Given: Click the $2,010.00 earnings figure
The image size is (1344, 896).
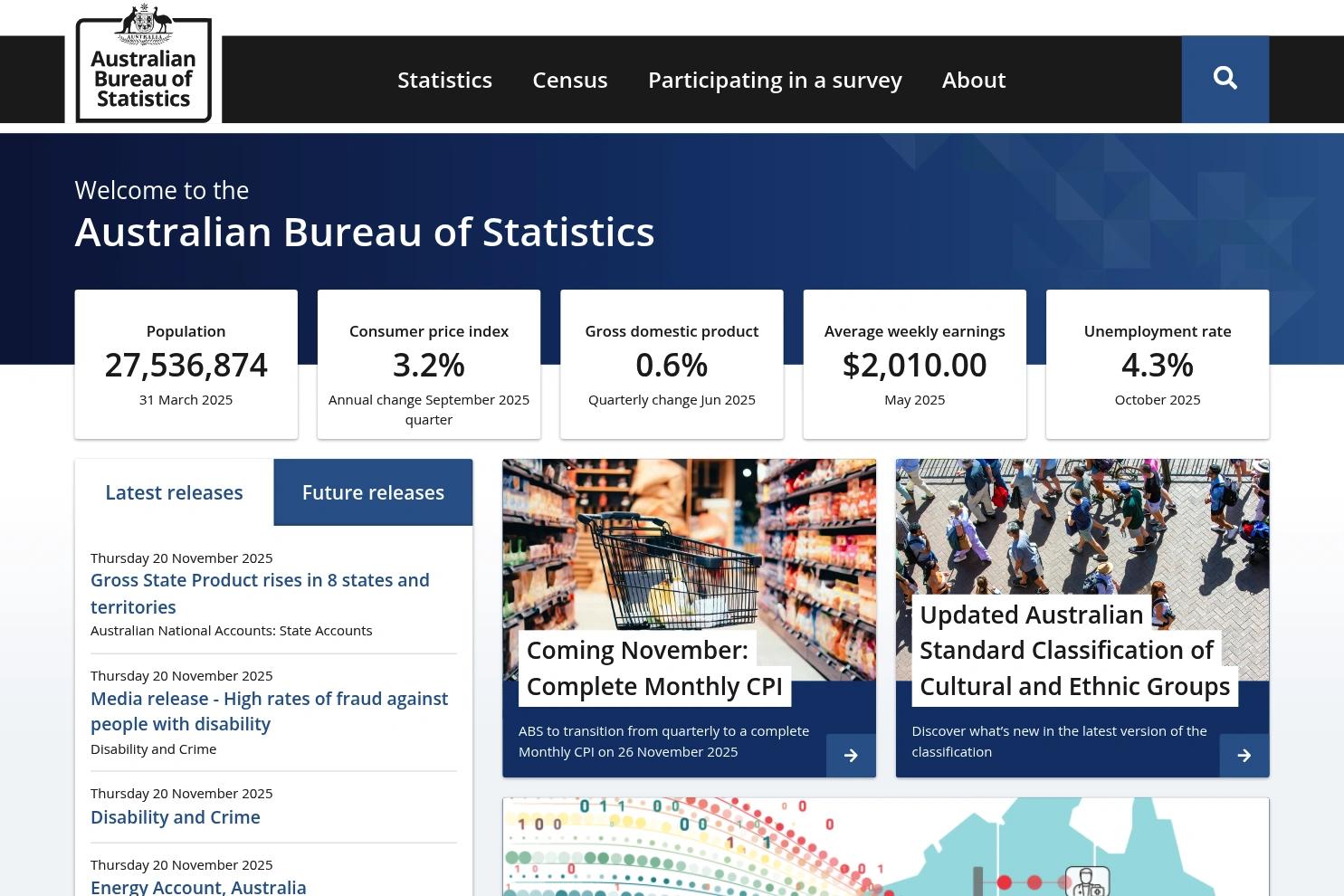Looking at the screenshot, I should 915,366.
